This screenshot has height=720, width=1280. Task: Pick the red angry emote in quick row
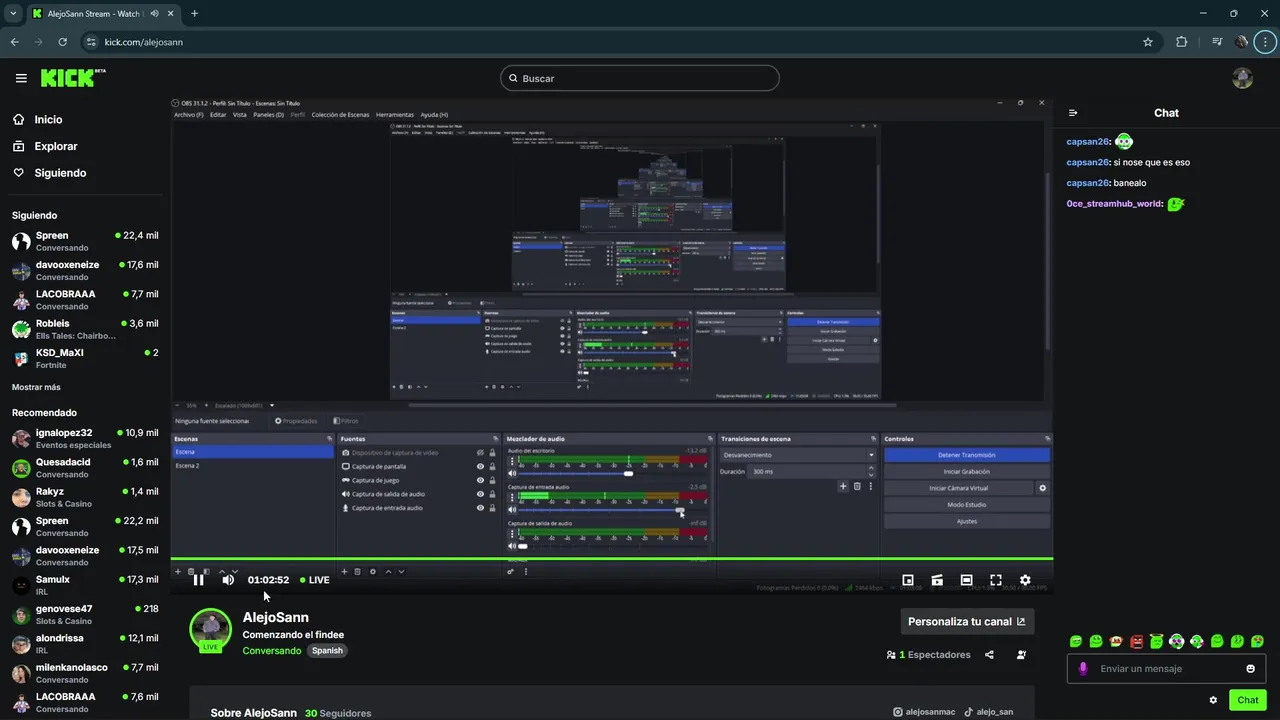click(1136, 641)
